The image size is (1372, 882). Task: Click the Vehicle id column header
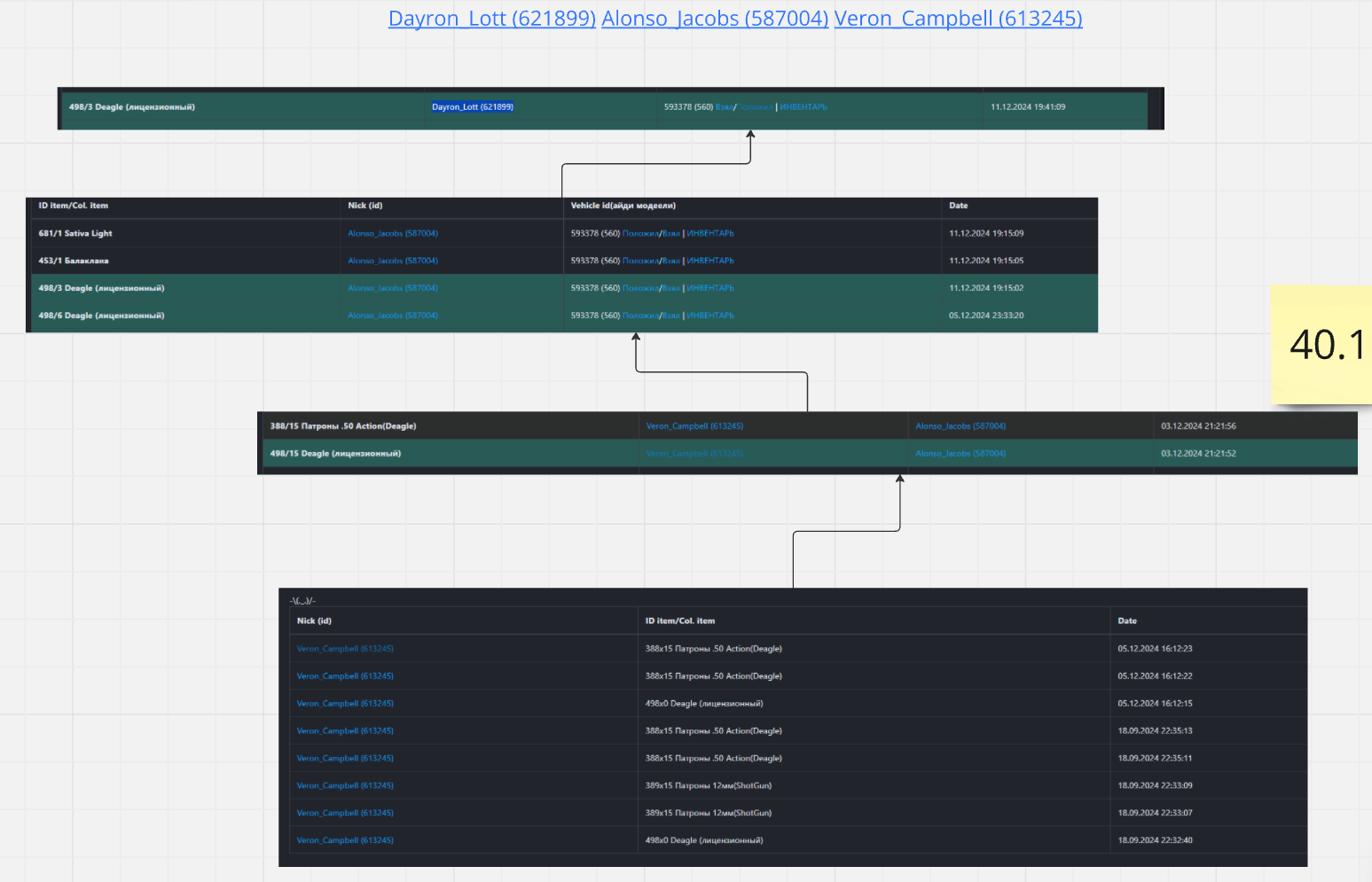pos(623,206)
